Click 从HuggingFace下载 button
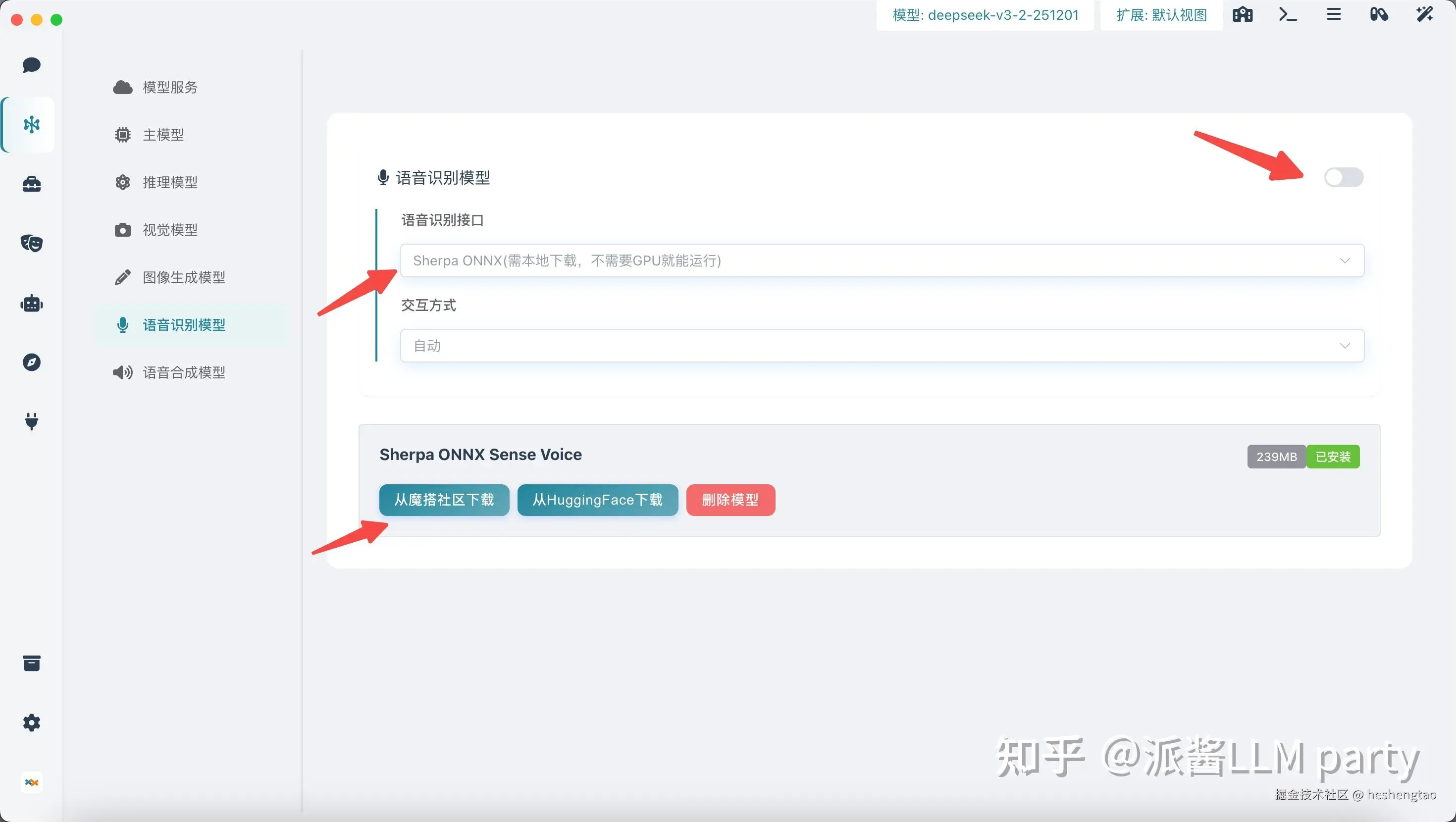The height and width of the screenshot is (822, 1456). (597, 500)
